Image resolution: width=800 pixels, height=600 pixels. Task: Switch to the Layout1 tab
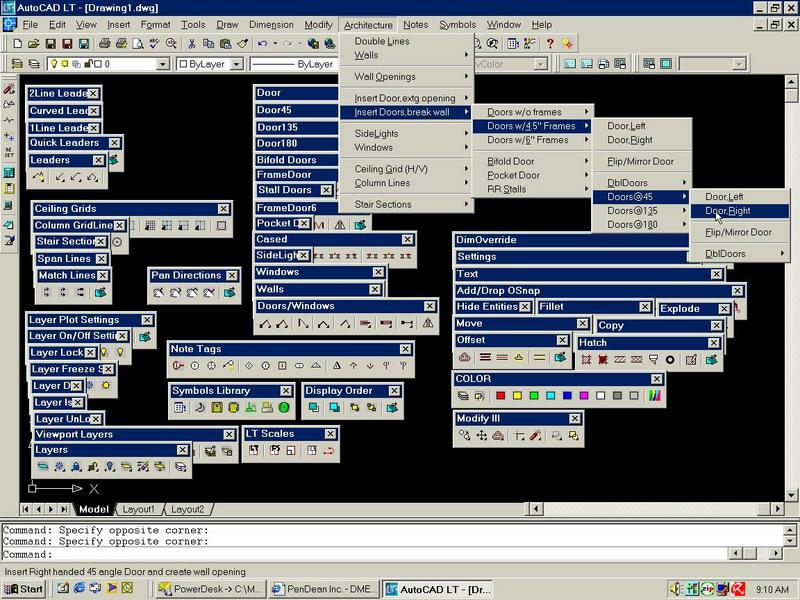click(138, 509)
